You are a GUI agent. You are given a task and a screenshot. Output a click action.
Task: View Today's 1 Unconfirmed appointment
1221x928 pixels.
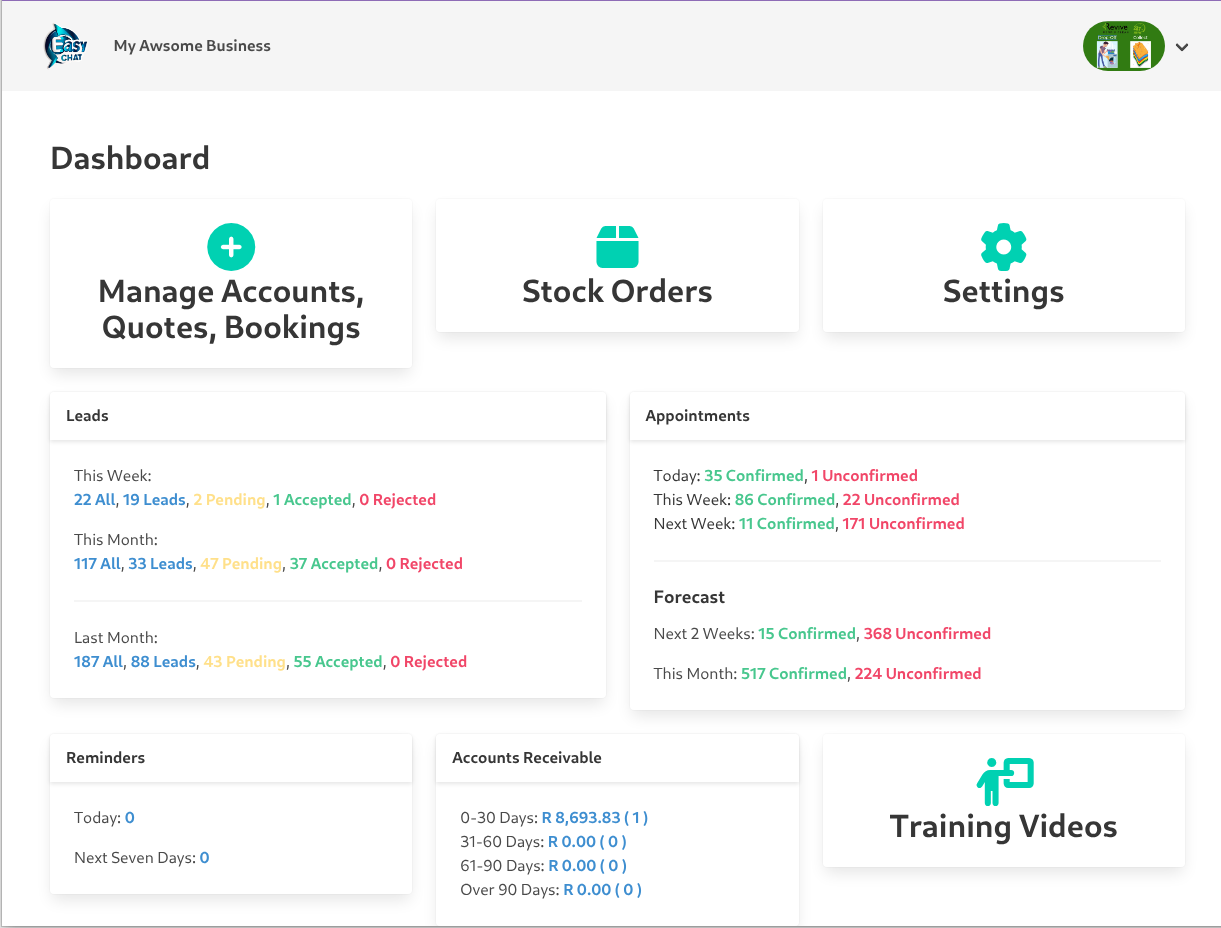click(x=864, y=476)
